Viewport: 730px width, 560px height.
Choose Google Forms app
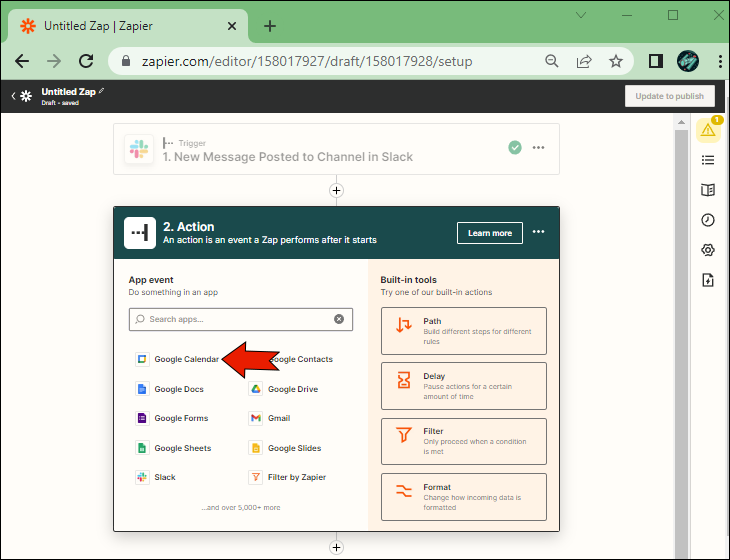click(x=172, y=418)
